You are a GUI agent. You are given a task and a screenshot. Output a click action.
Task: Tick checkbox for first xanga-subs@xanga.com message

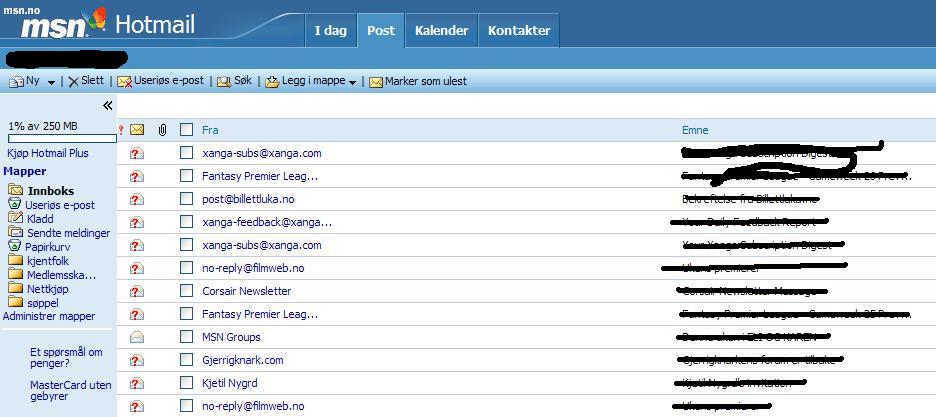[187, 153]
